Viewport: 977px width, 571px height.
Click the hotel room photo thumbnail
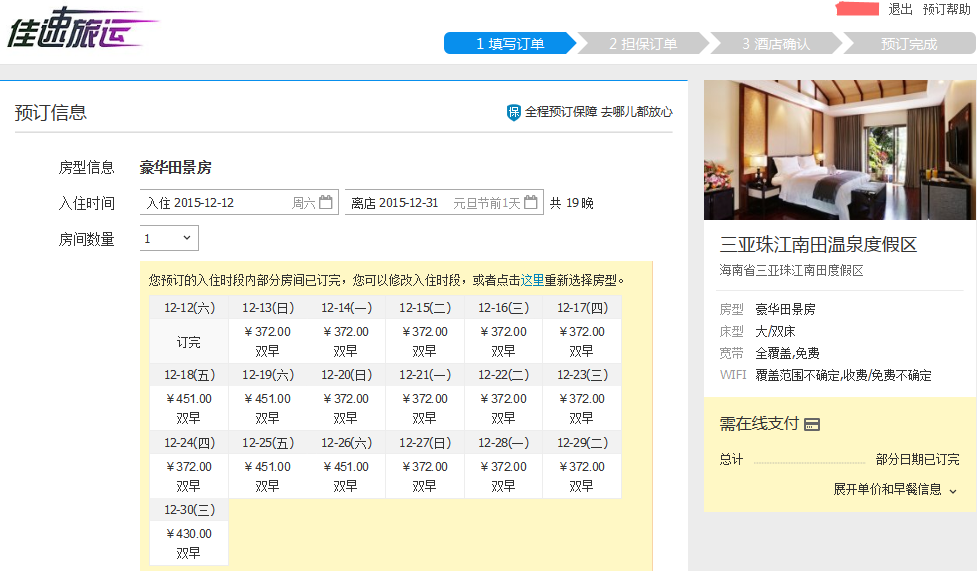click(840, 150)
